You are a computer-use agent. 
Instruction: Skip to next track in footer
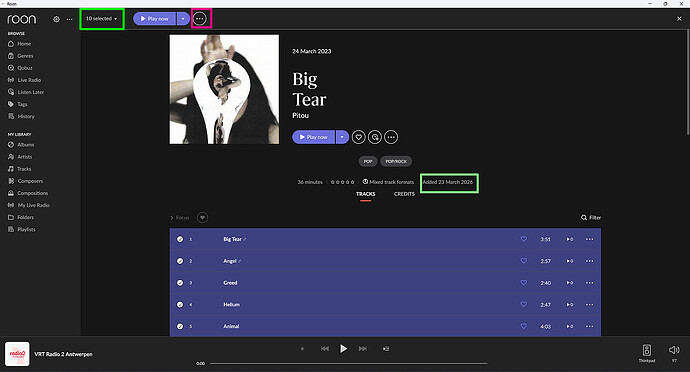click(363, 349)
